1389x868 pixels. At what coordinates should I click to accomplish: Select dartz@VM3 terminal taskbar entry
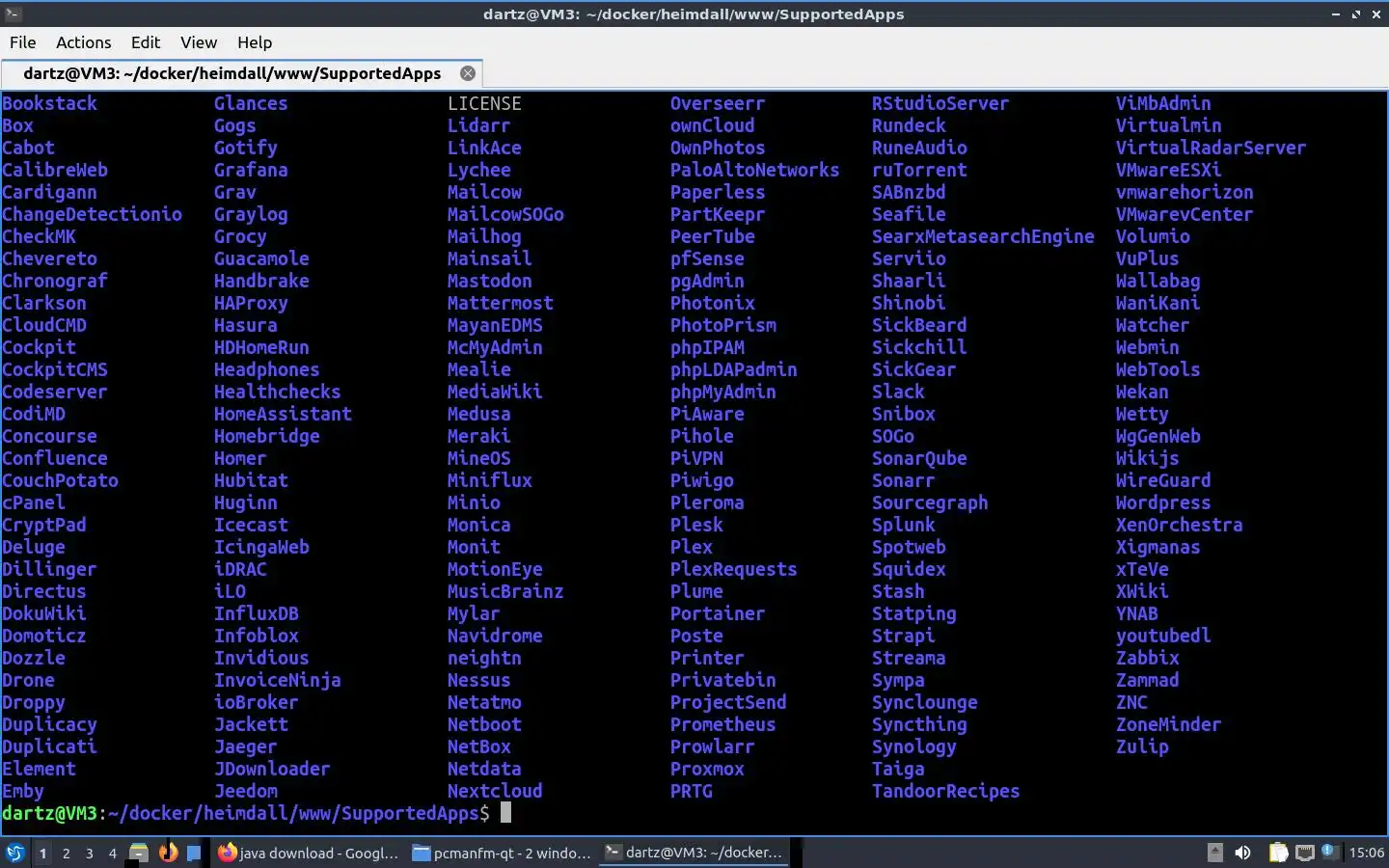694,853
